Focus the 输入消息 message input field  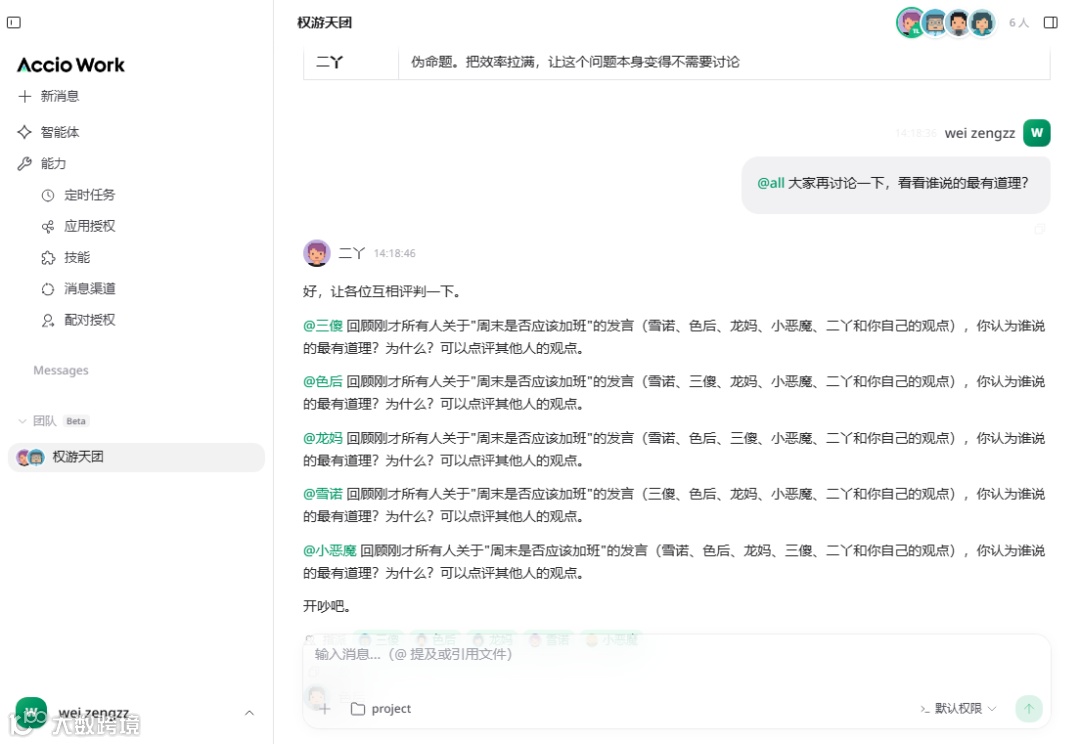tap(676, 654)
